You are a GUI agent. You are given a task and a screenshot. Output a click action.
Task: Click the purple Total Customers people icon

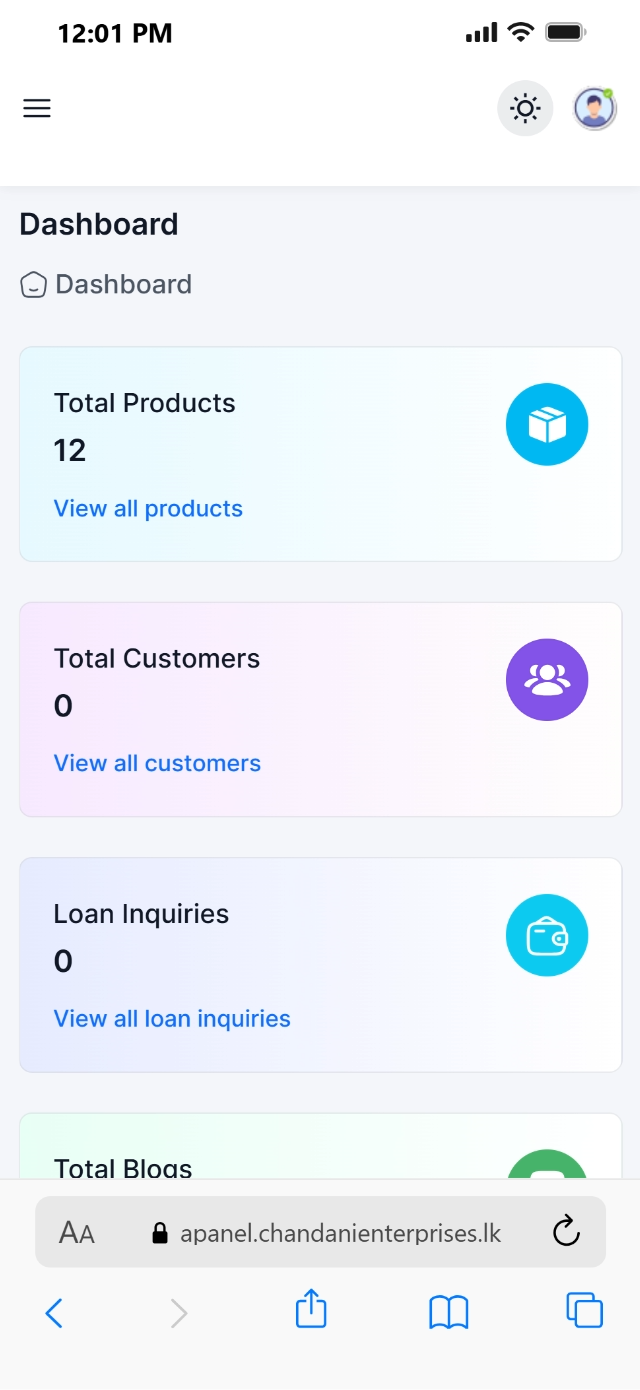coord(547,680)
